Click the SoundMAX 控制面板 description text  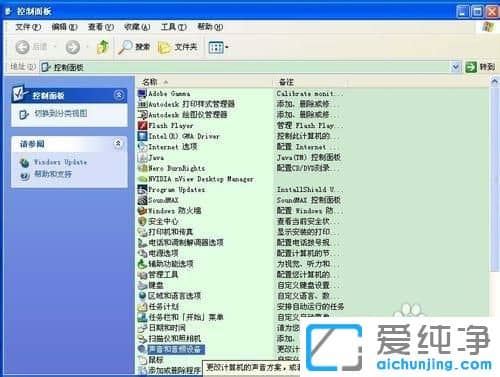pyautogui.click(x=309, y=200)
